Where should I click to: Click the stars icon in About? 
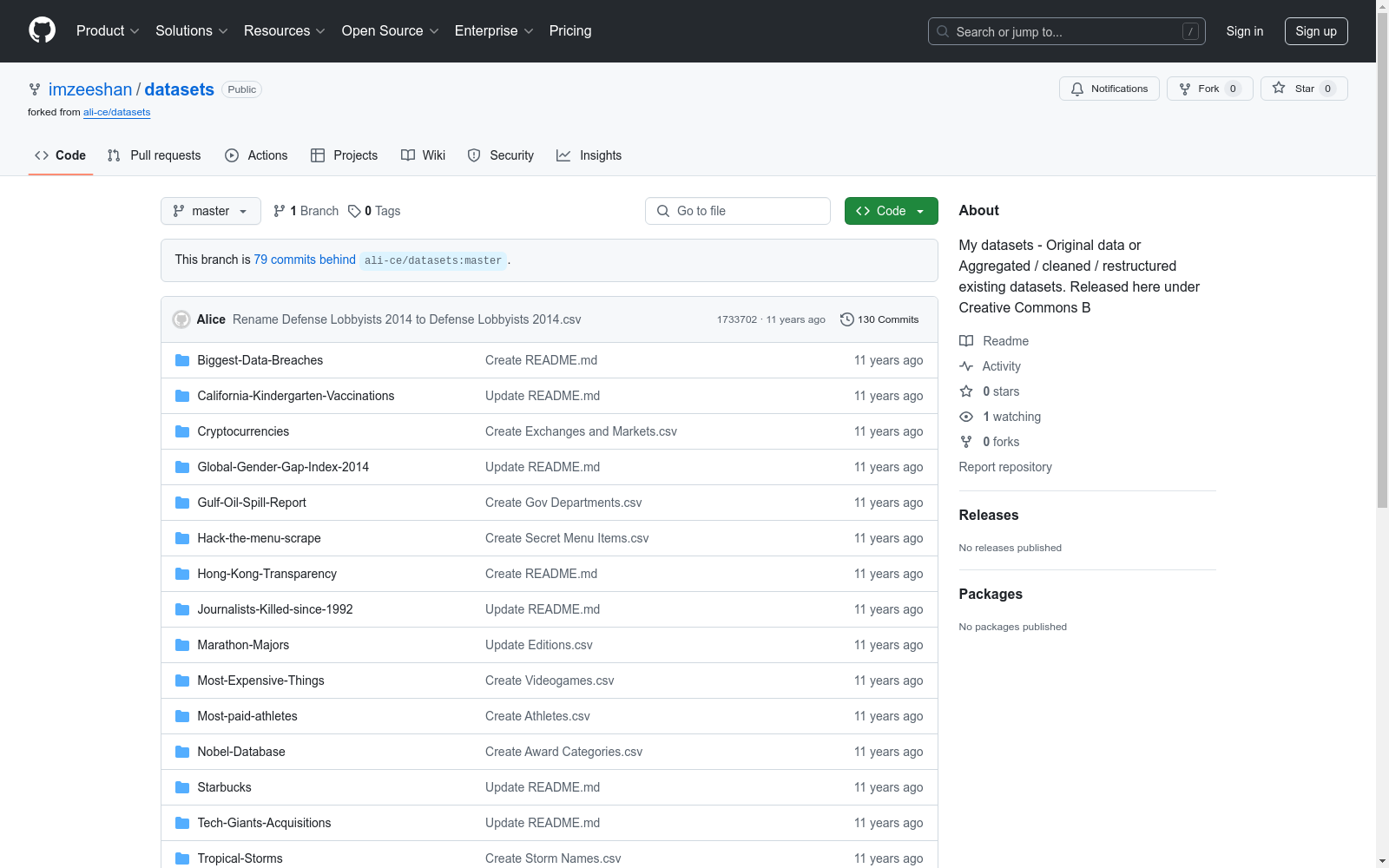point(966,391)
